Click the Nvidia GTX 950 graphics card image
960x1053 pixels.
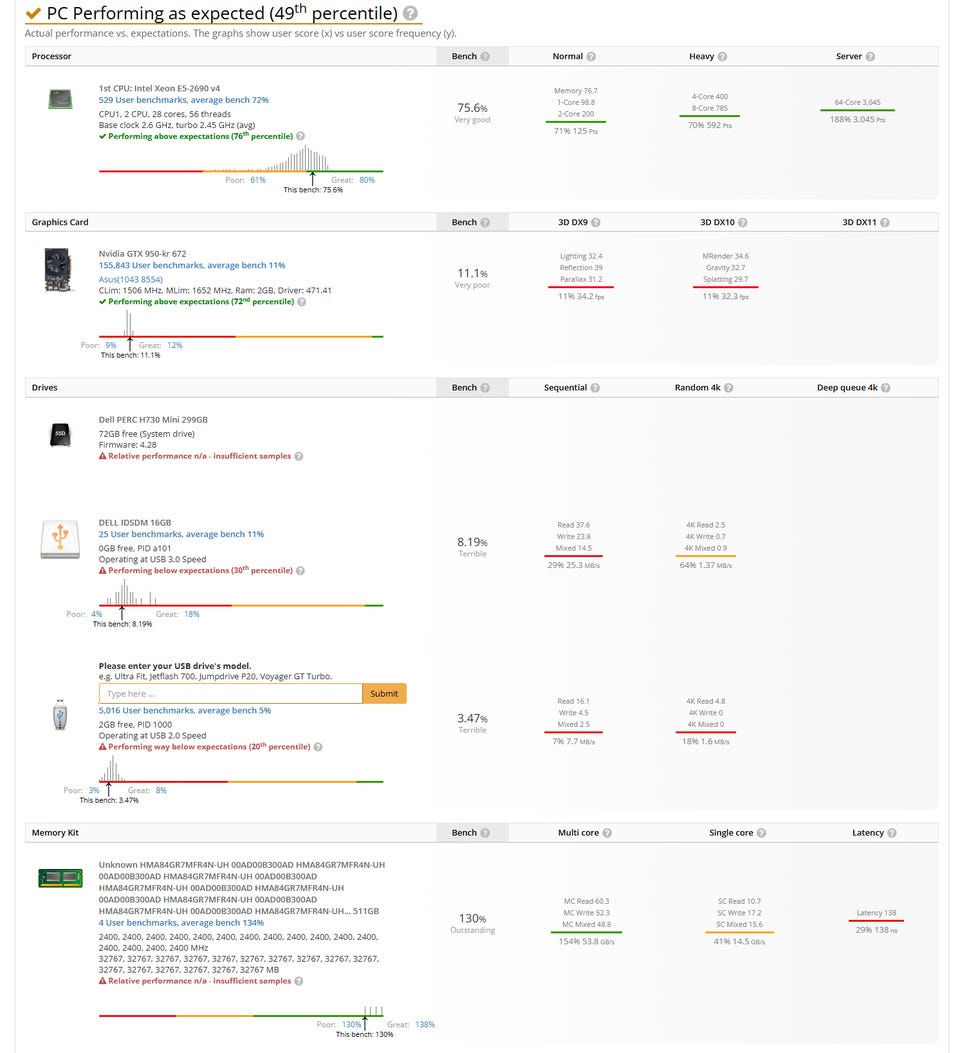(x=59, y=270)
